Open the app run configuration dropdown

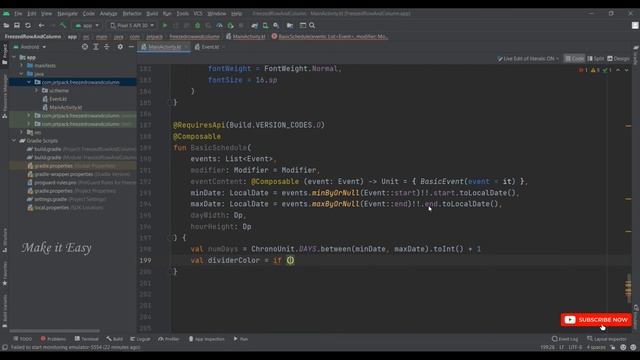tap(87, 25)
